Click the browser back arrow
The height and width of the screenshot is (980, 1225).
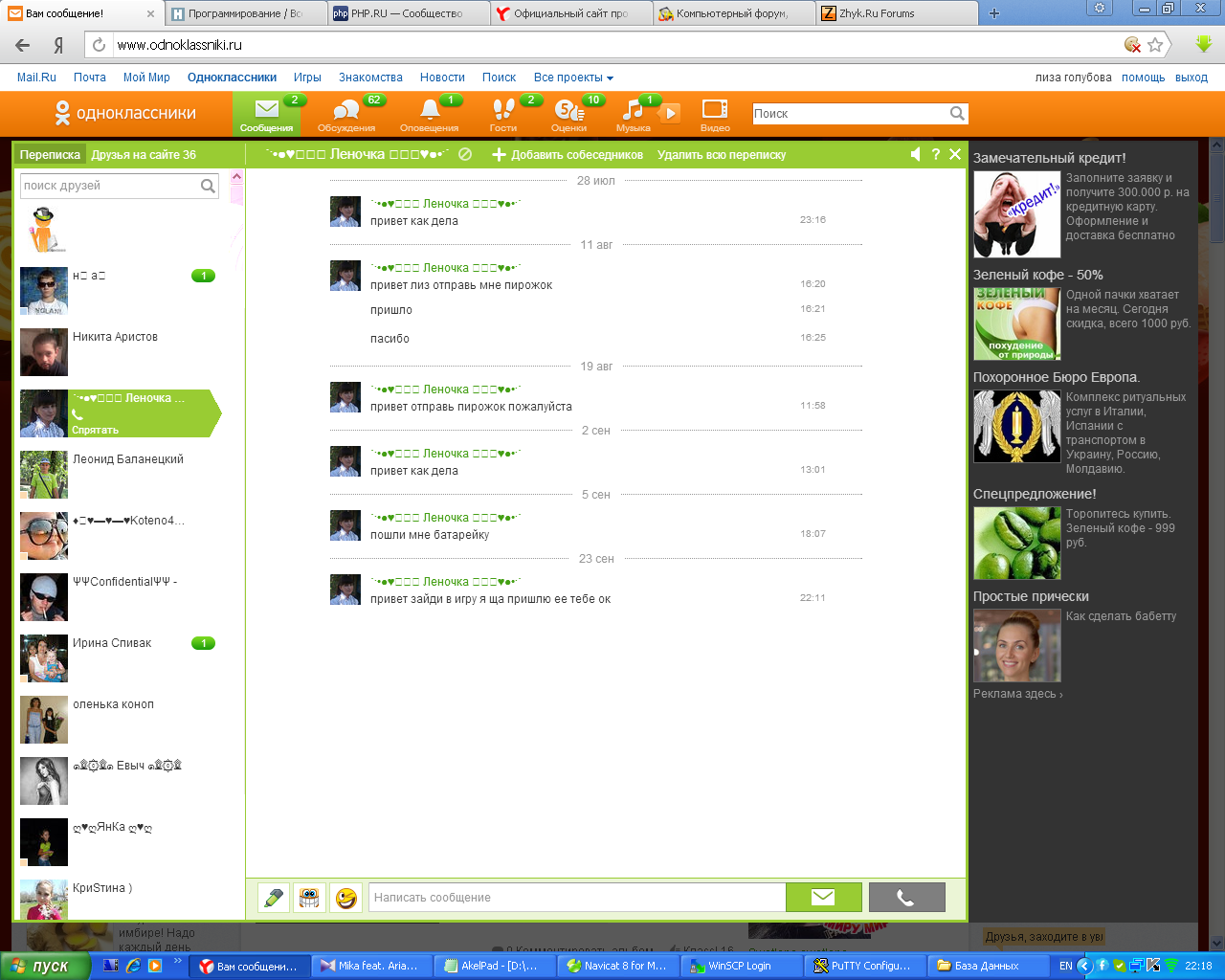coord(23,45)
